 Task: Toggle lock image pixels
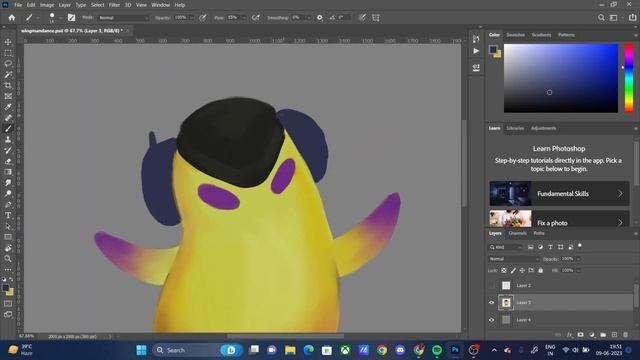coord(513,270)
